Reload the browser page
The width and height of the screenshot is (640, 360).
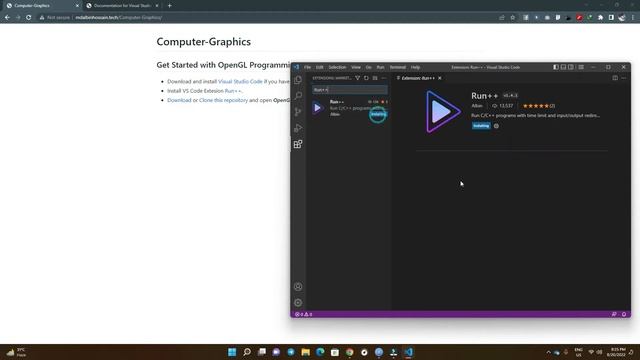point(29,18)
